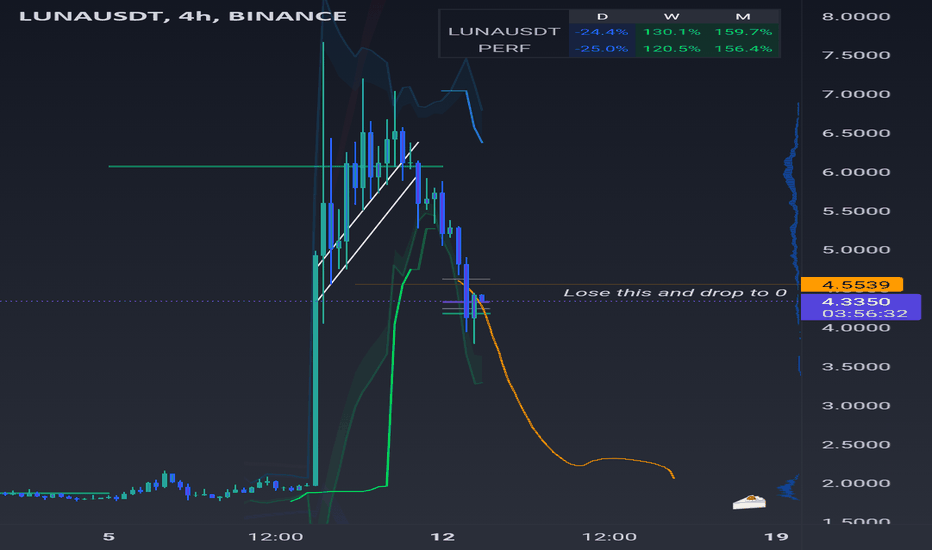The height and width of the screenshot is (550, 932).
Task: Click the 156.4% PERF monthly cell
Action: [x=743, y=48]
